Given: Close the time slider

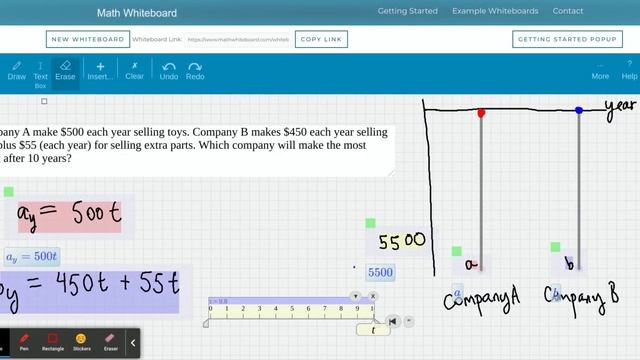Looking at the screenshot, I should point(373,296).
